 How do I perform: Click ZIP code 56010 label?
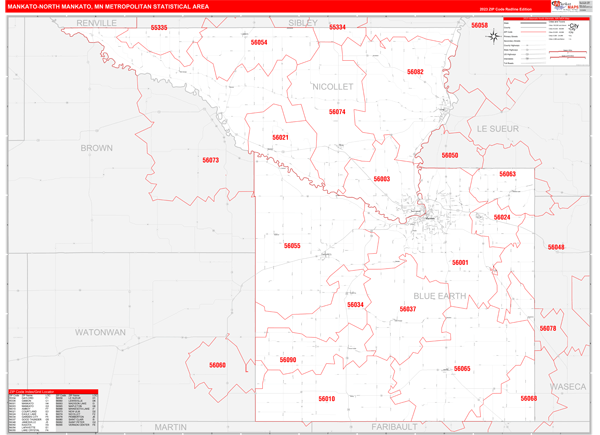point(327,398)
